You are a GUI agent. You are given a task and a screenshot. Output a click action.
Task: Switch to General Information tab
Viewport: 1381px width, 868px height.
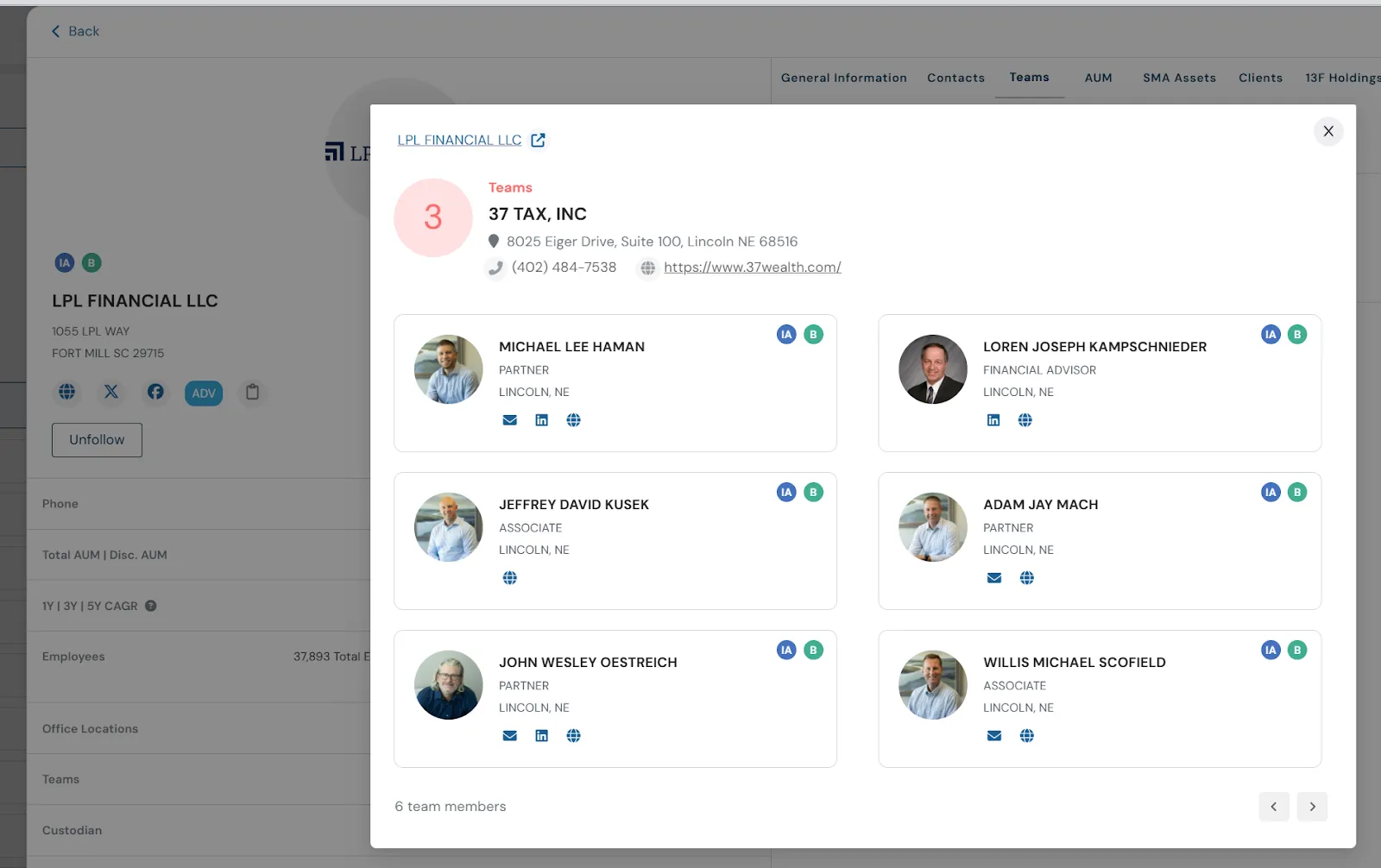point(844,78)
